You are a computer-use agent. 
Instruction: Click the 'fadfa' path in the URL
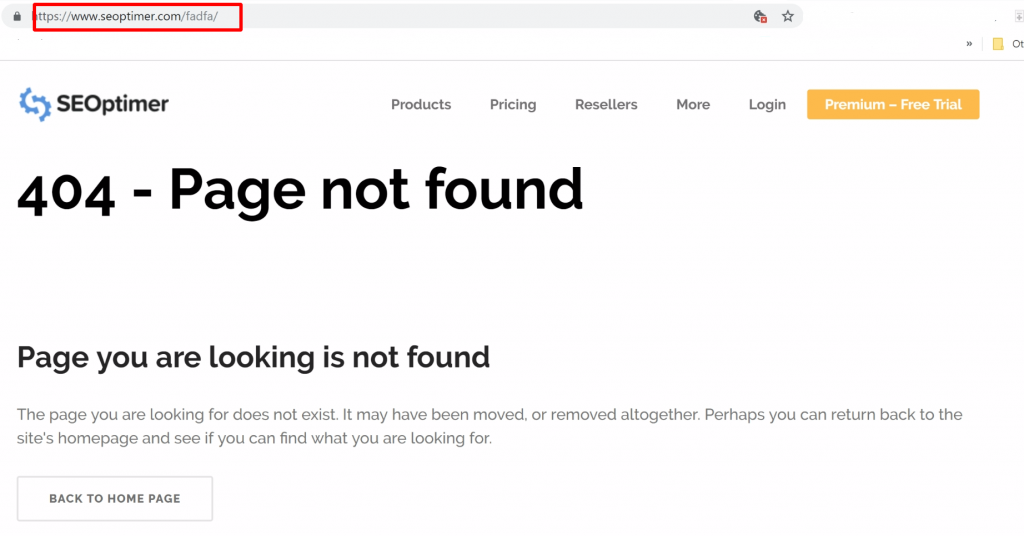tap(200, 18)
